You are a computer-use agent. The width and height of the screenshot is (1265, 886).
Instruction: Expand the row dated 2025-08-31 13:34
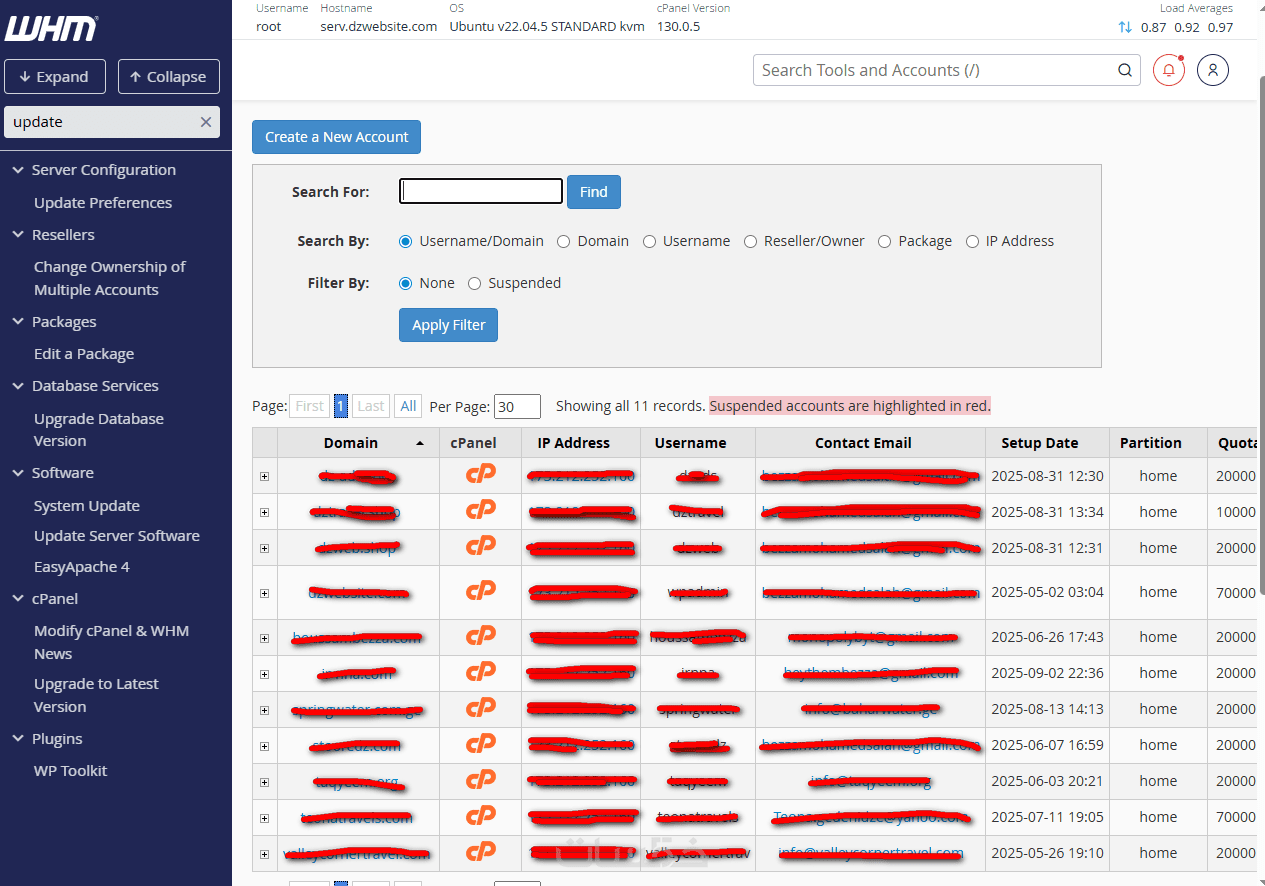click(264, 512)
